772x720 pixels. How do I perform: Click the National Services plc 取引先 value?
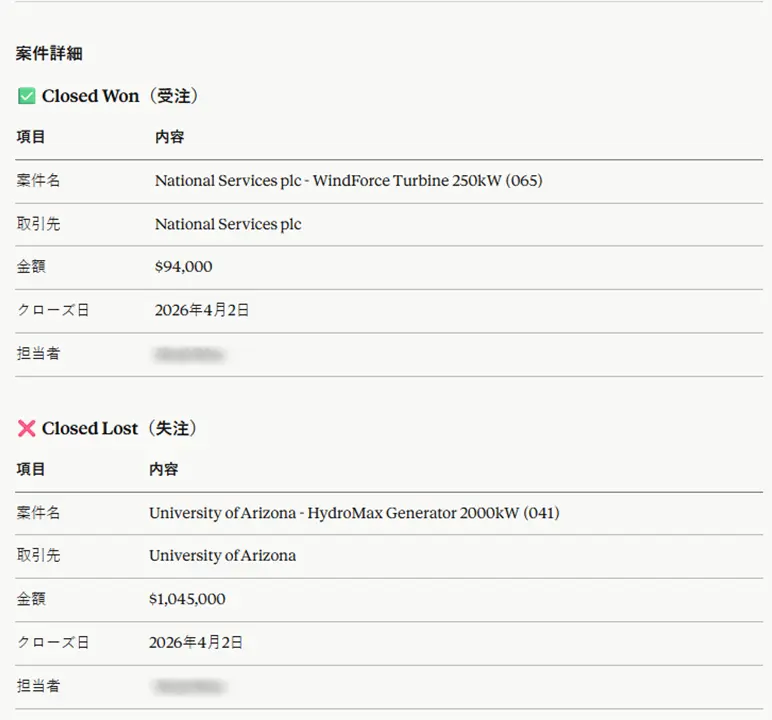[x=228, y=224]
